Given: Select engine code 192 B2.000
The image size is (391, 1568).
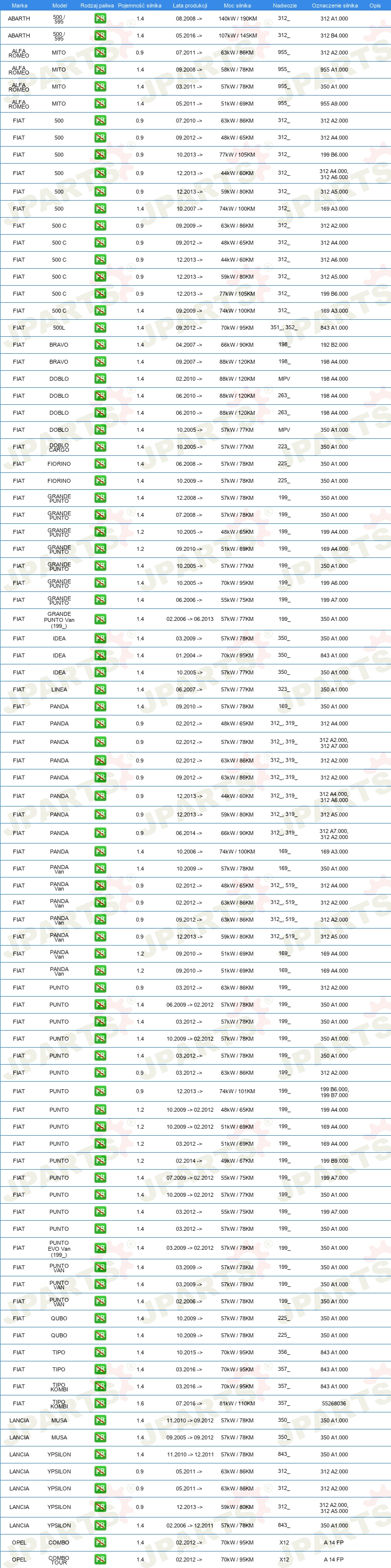Looking at the screenshot, I should [334, 345].
